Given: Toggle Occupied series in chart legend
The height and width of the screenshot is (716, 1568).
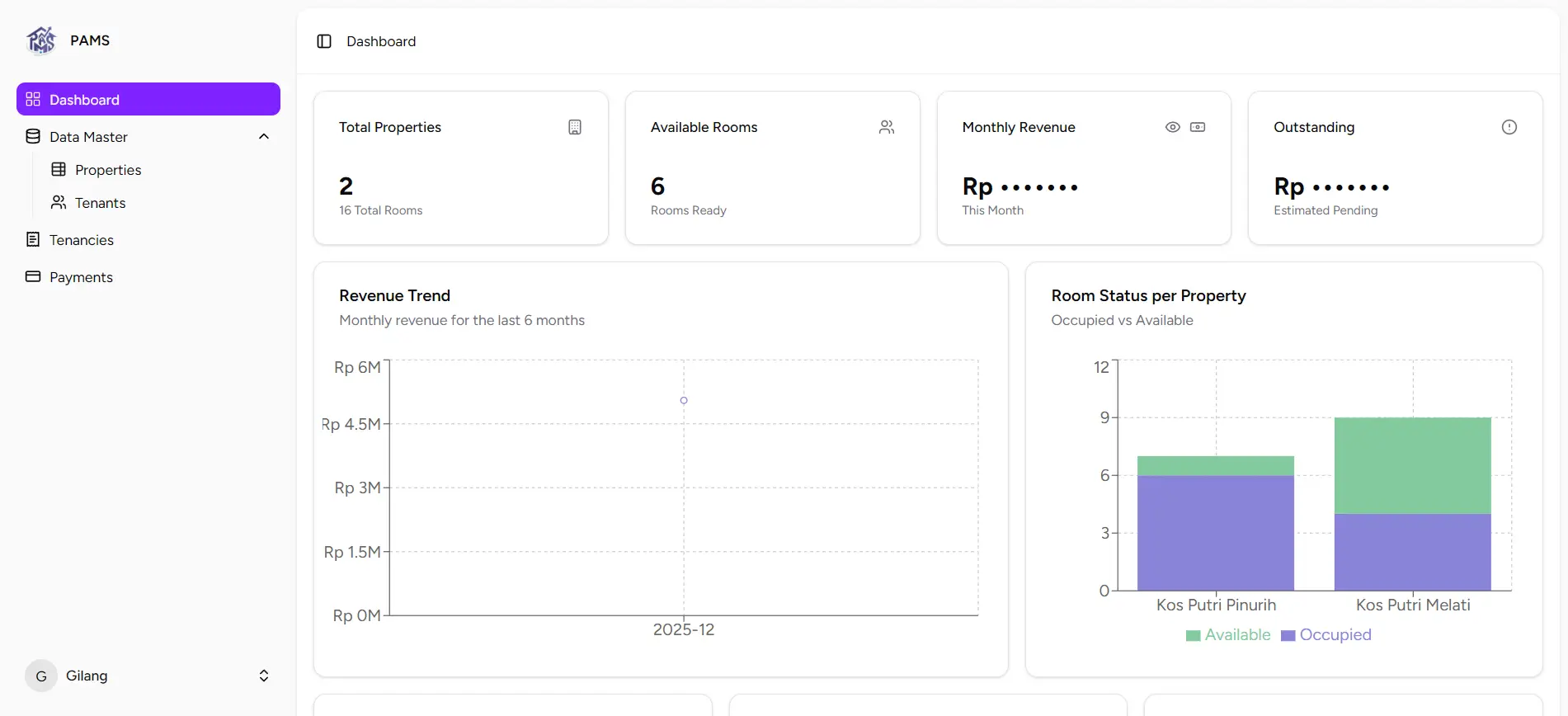Looking at the screenshot, I should point(1326,635).
